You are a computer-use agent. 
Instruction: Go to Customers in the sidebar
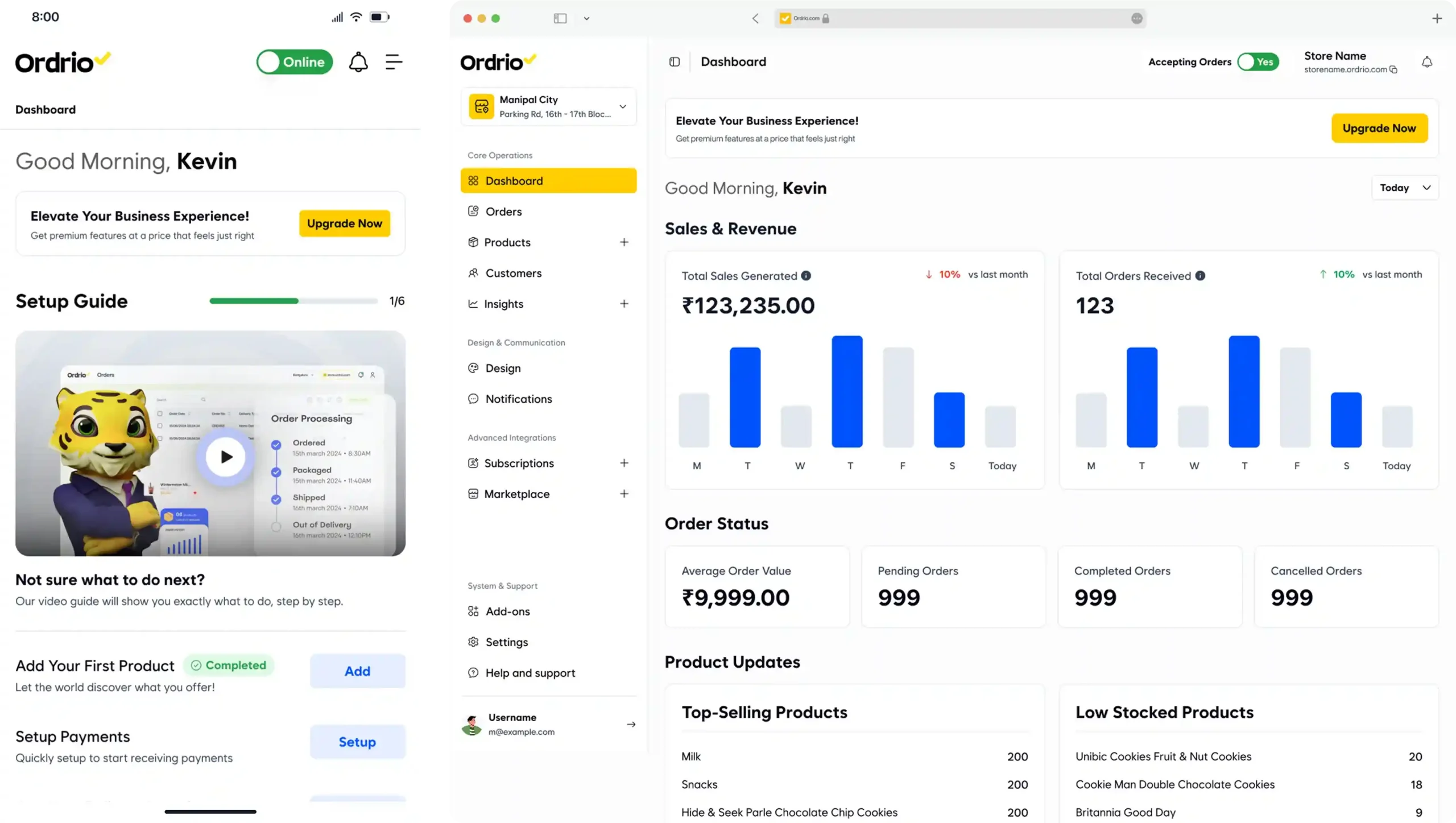coord(513,273)
